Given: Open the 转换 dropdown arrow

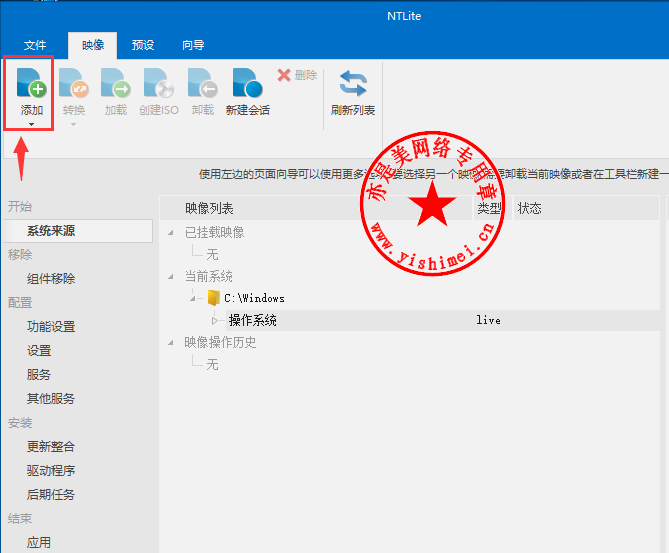Looking at the screenshot, I should 73,125.
